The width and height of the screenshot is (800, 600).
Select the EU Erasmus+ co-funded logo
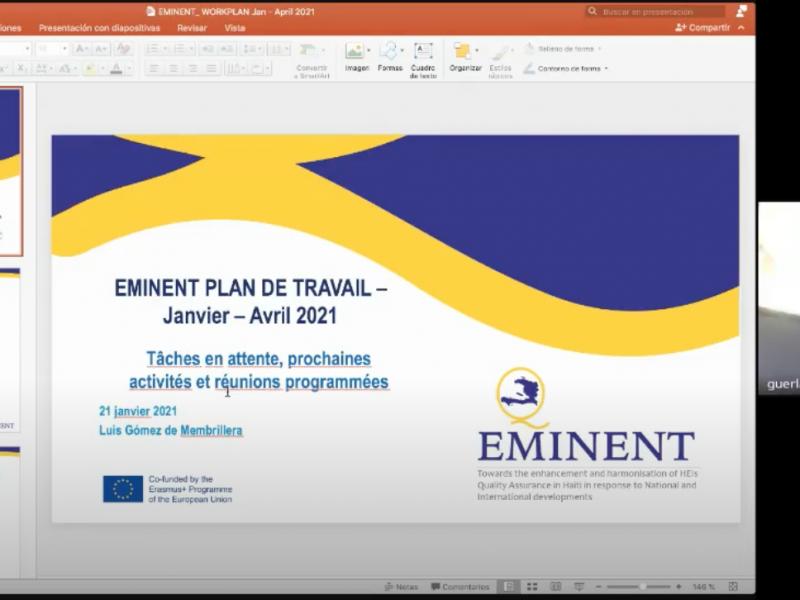point(167,489)
